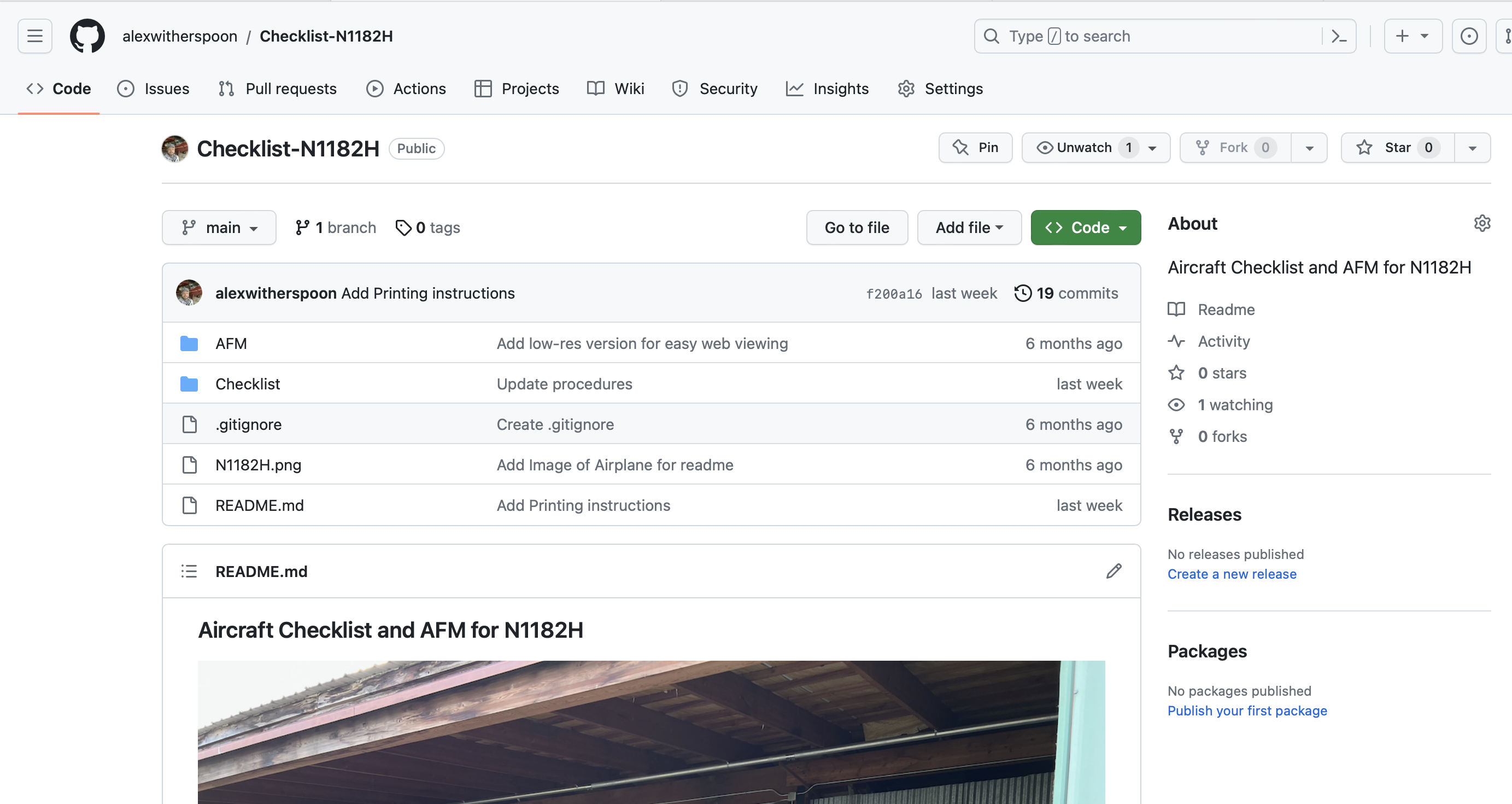Open README outline list icon
This screenshot has height=804, width=1512.
[x=189, y=571]
